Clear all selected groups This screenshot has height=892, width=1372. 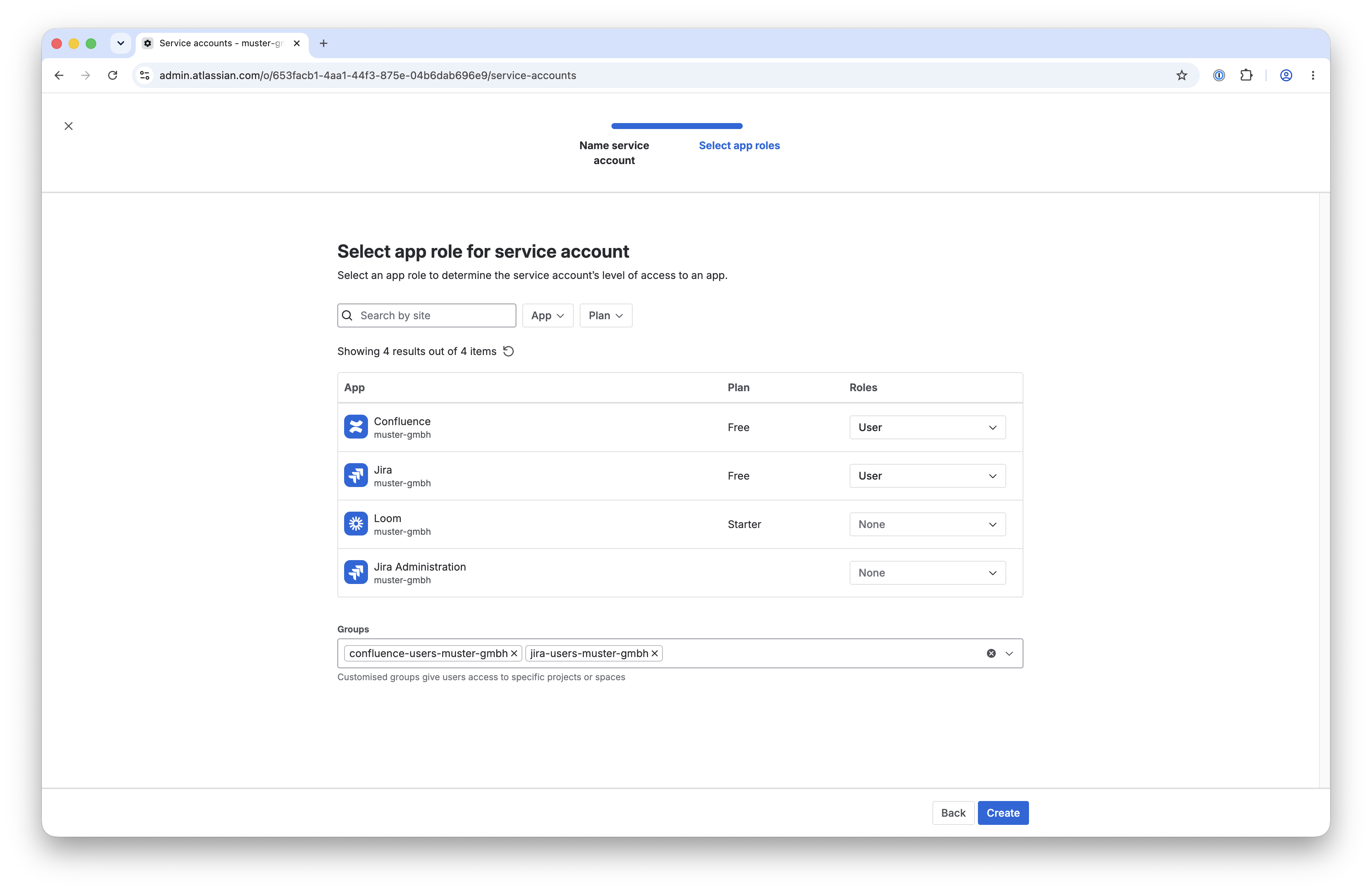[x=991, y=653]
